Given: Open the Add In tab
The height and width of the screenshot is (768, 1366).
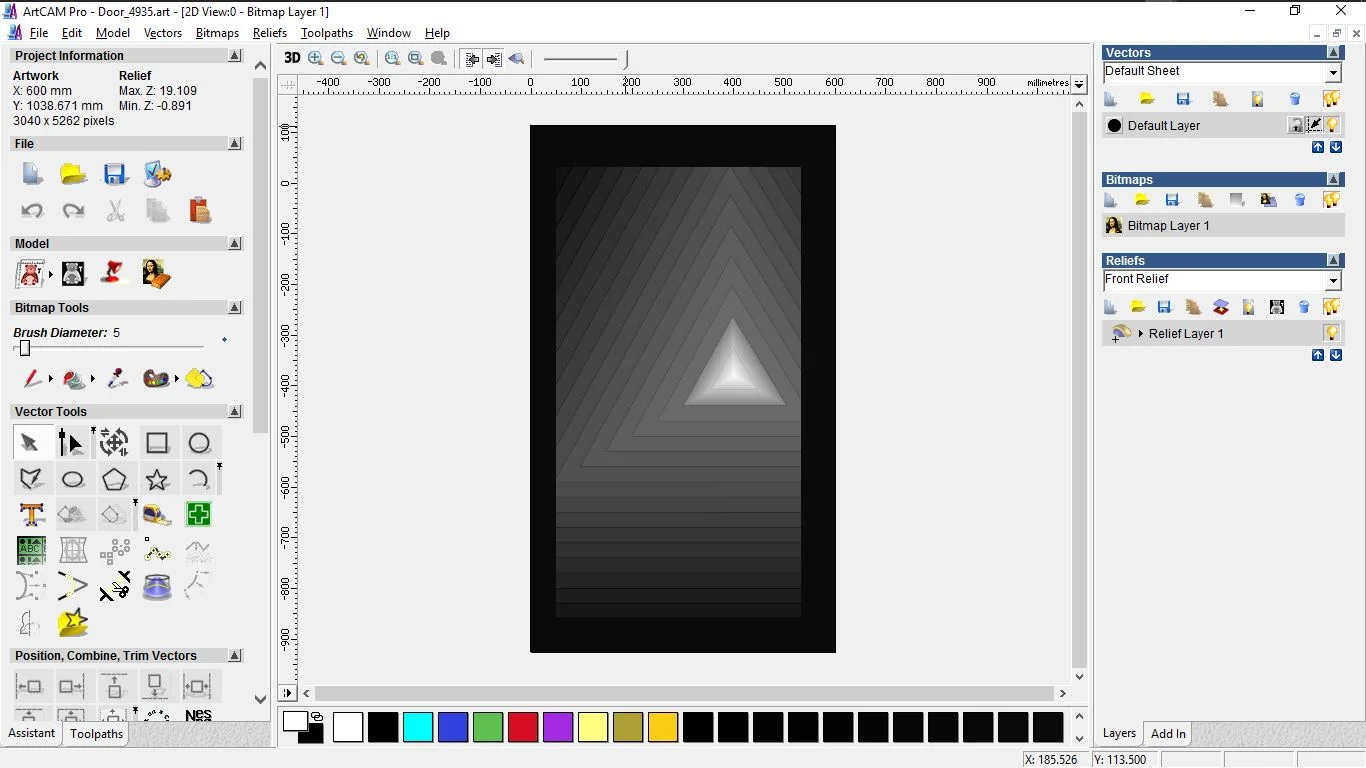Looking at the screenshot, I should click(x=1168, y=734).
